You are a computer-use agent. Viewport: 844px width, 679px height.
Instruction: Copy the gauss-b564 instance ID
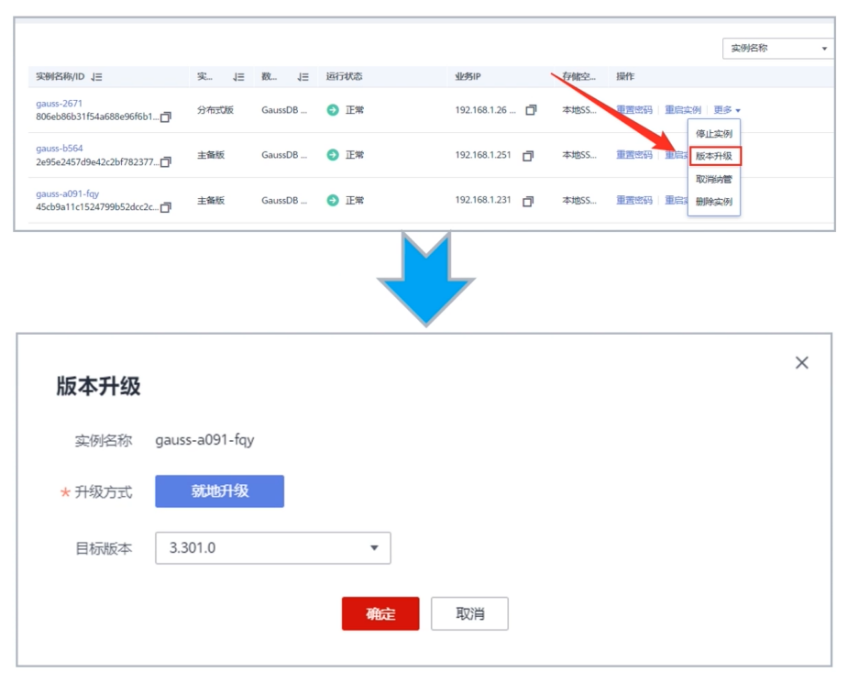click(166, 162)
